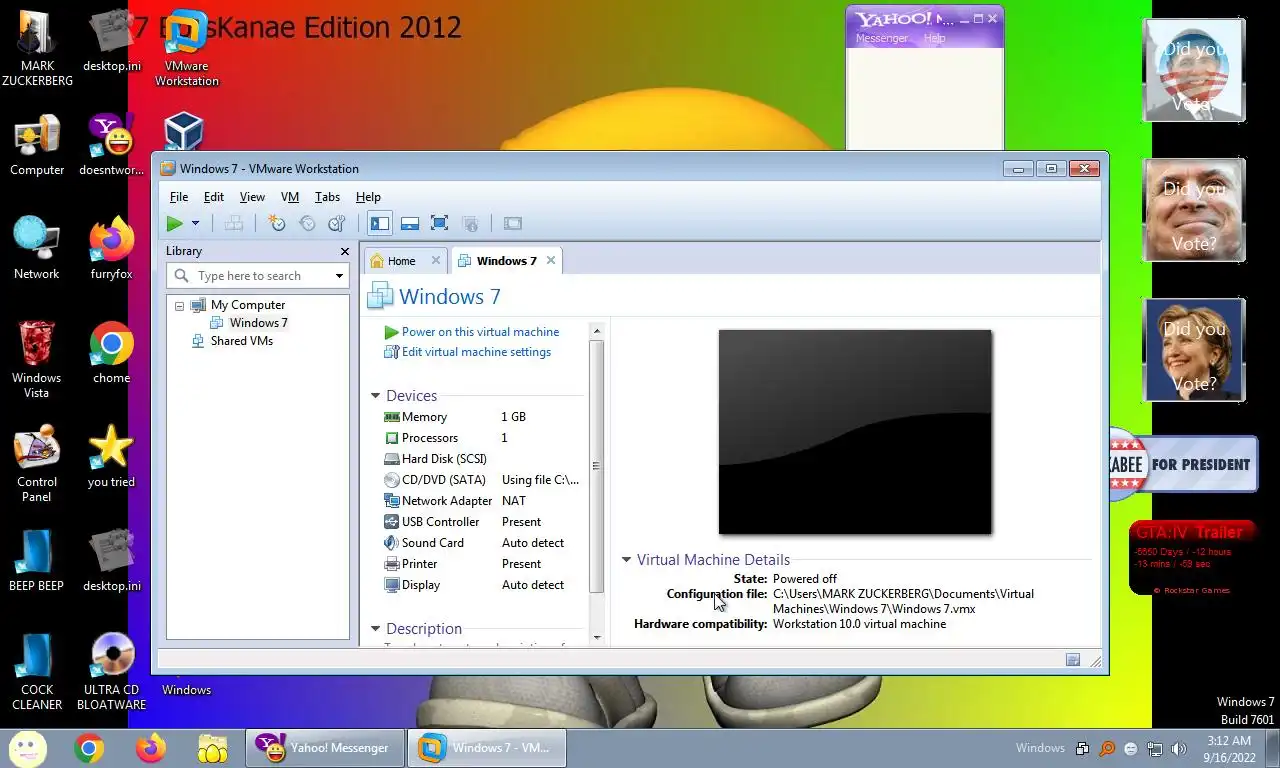Open the library search filter dropdown
The height and width of the screenshot is (768, 1280).
tap(339, 276)
